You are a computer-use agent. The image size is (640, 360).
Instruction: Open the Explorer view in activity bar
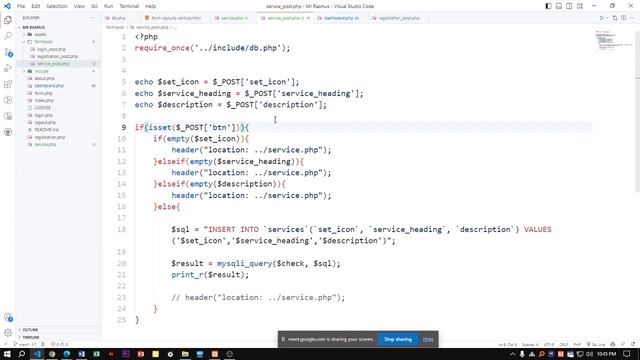[8, 20]
